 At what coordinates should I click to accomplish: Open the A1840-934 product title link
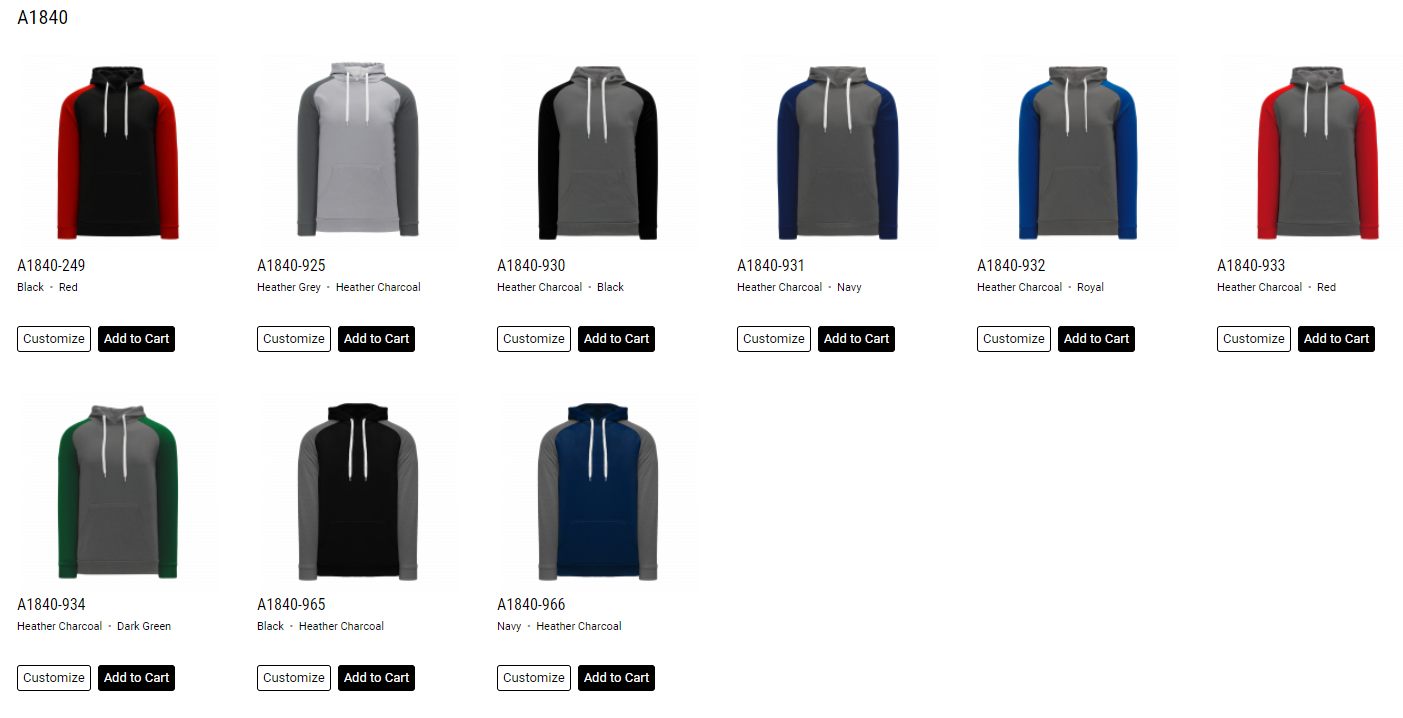[51, 605]
